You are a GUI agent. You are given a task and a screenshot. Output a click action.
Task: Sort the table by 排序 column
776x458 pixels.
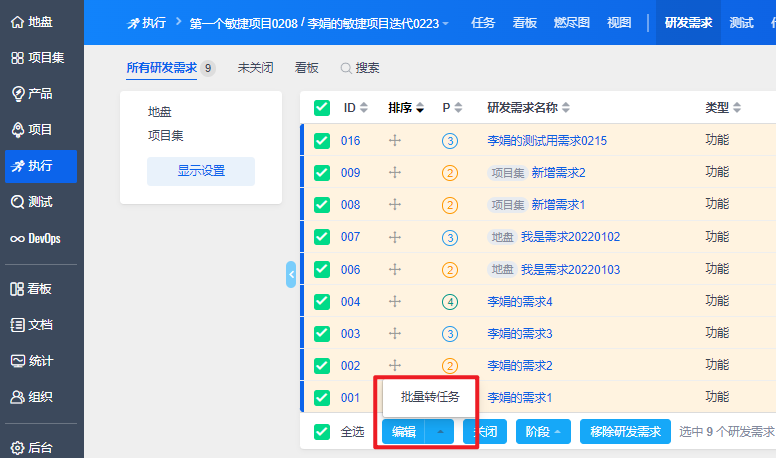coord(406,107)
